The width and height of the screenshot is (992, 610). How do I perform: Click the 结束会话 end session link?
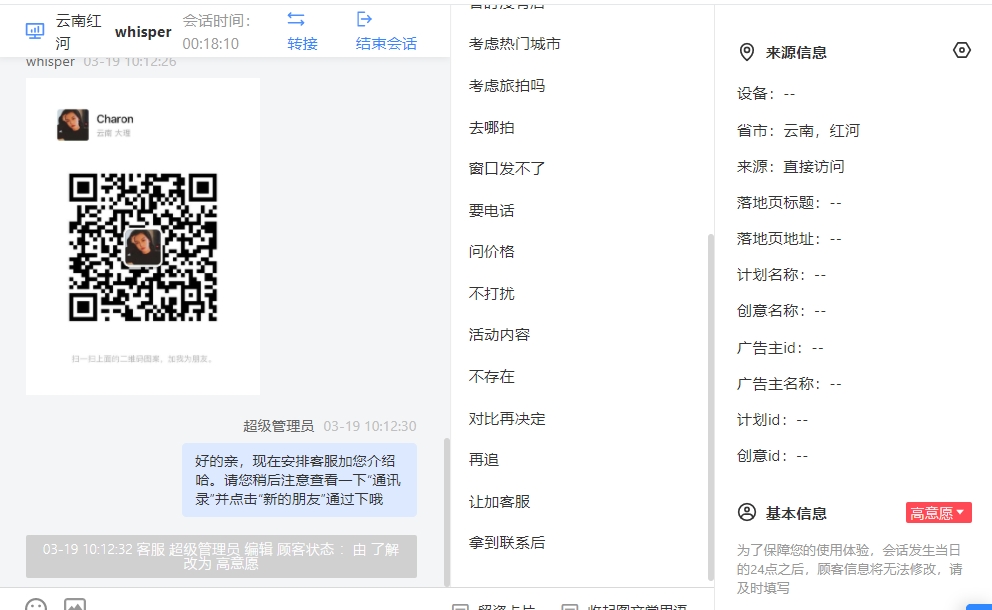tap(386, 44)
